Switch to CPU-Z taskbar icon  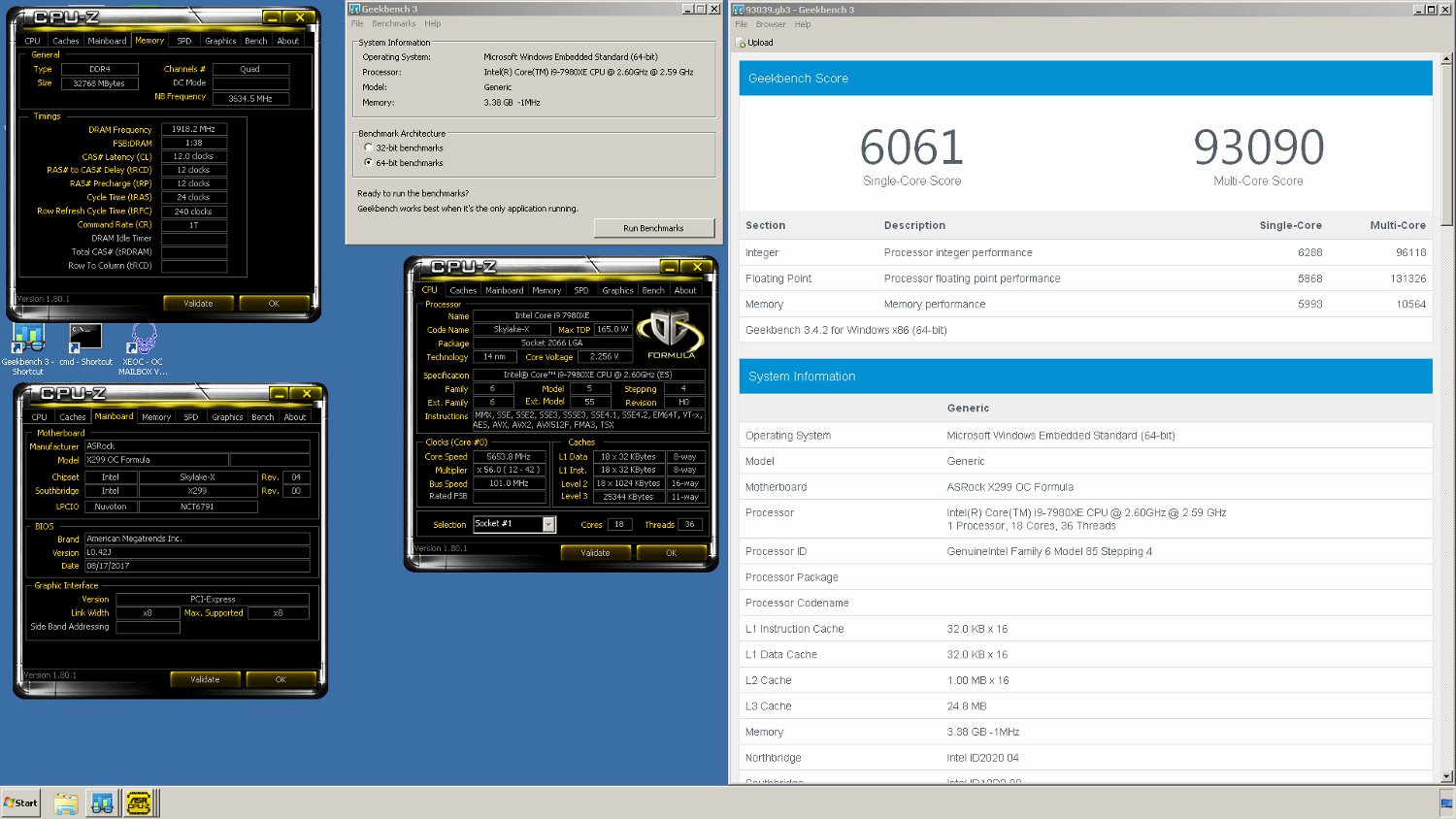[x=139, y=803]
